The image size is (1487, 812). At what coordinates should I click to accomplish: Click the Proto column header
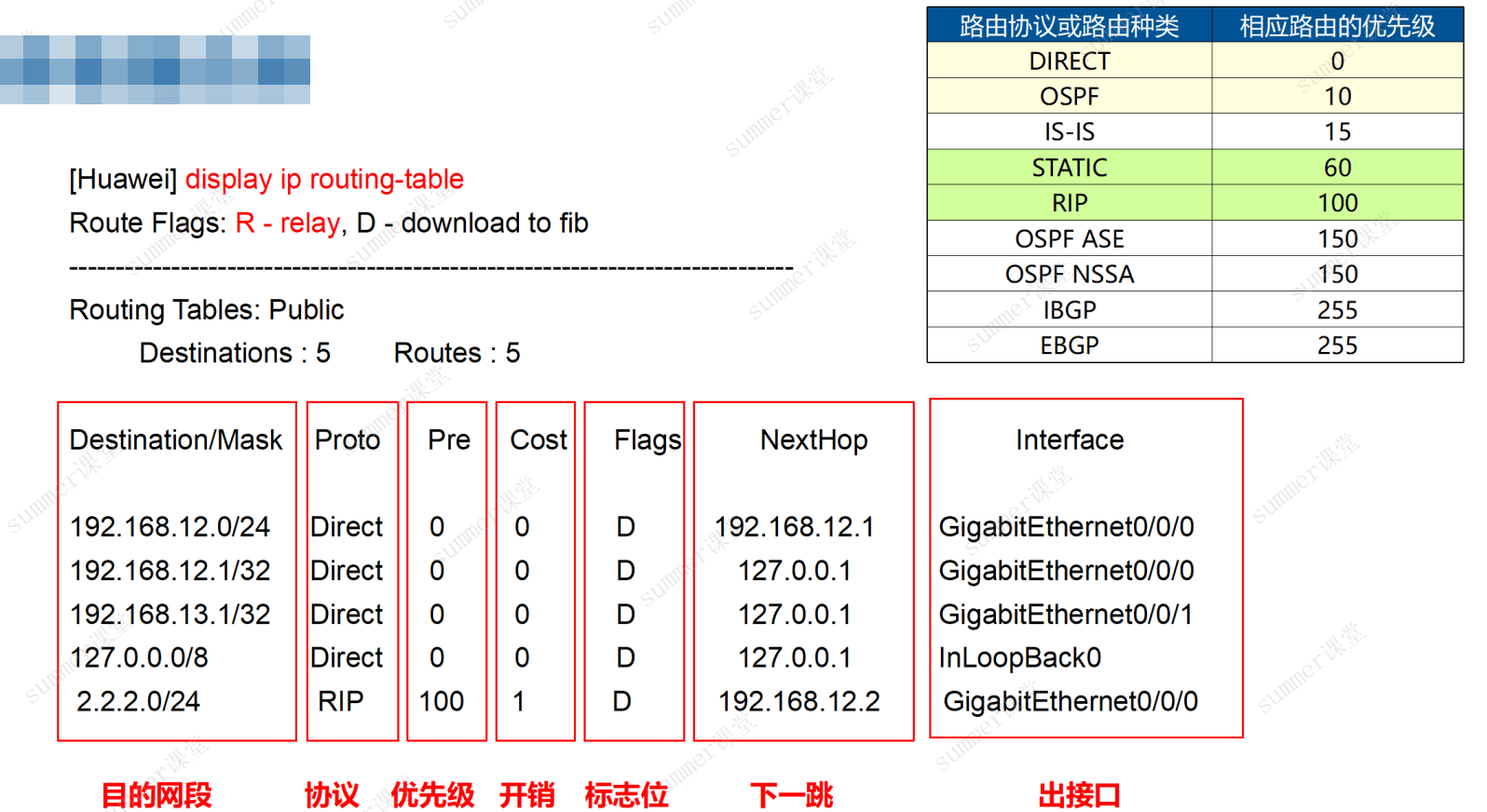coord(348,440)
